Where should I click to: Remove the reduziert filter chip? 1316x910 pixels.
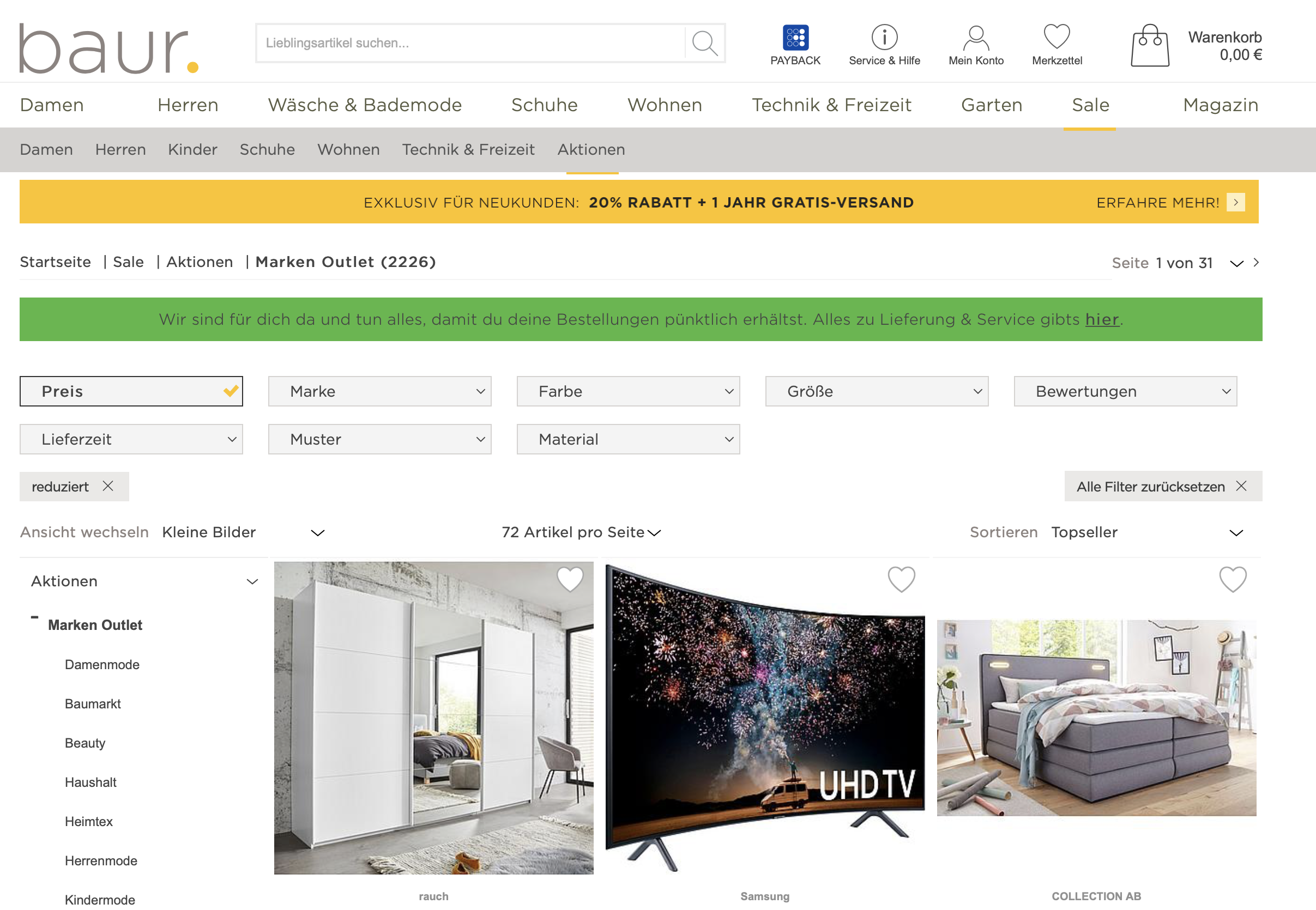point(109,487)
